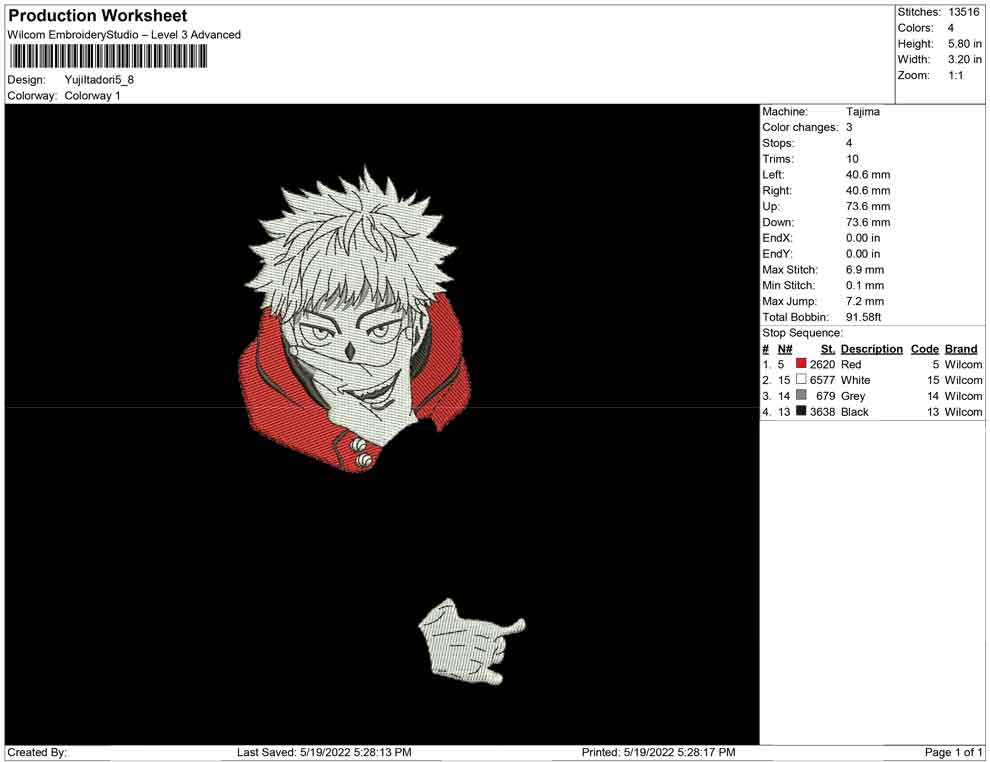Click the design name 'YujiItadori5_8'
Viewport: 990px width, 762px height.
pyautogui.click(x=99, y=80)
